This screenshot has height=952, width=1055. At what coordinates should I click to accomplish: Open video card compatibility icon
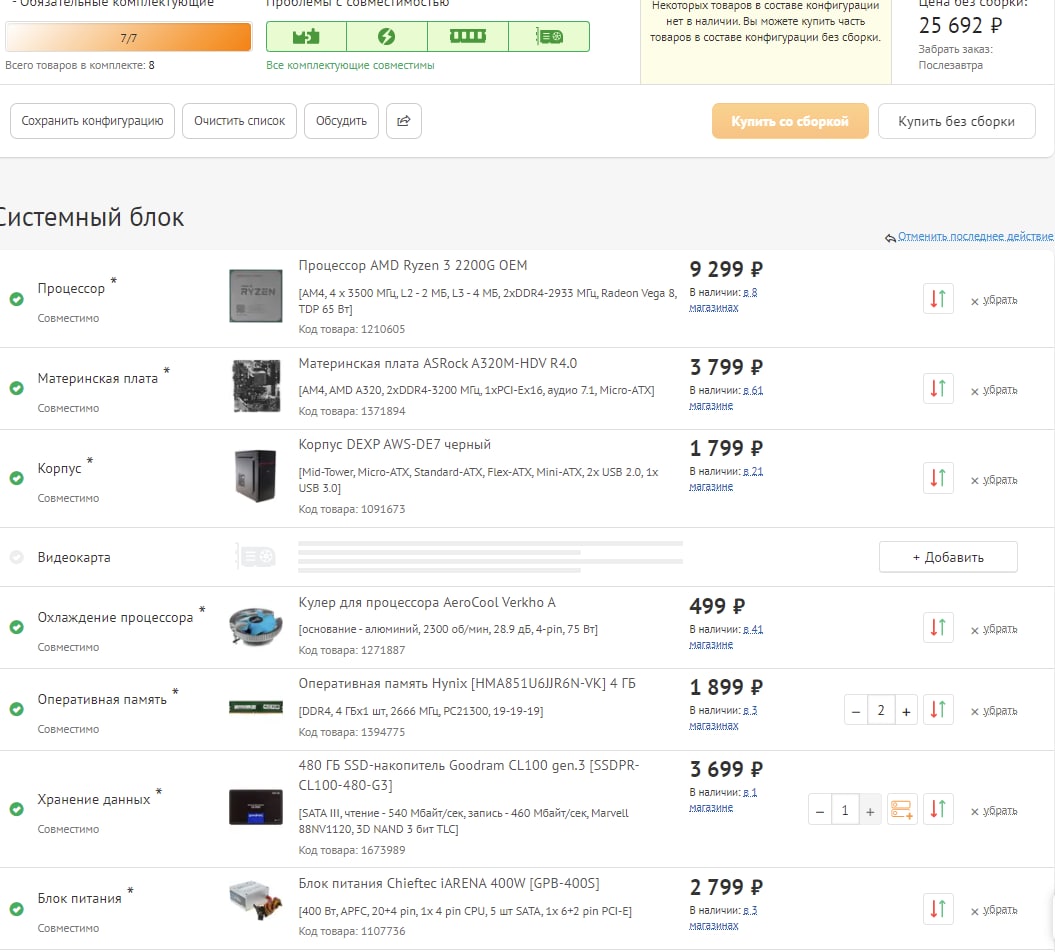549,36
